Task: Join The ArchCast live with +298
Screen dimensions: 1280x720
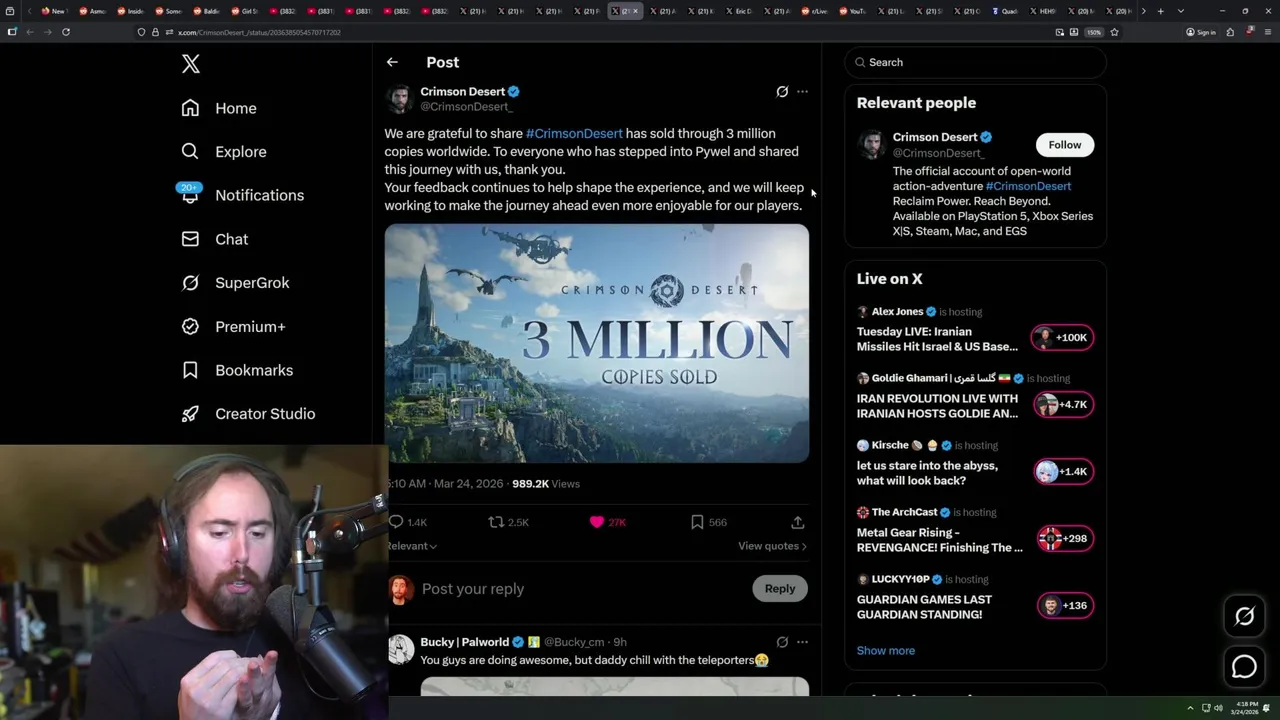Action: (x=1063, y=539)
